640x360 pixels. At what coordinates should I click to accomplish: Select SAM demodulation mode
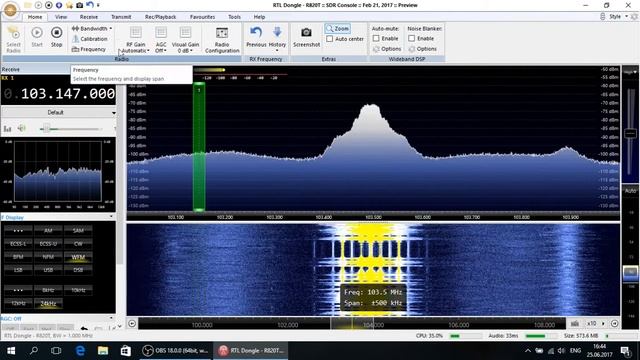click(78, 231)
